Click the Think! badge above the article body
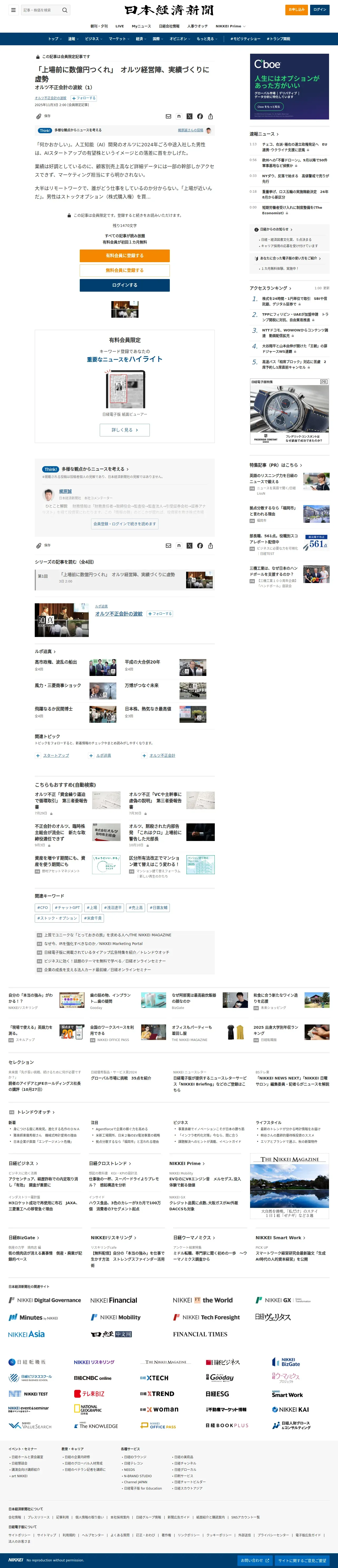 coord(45,130)
